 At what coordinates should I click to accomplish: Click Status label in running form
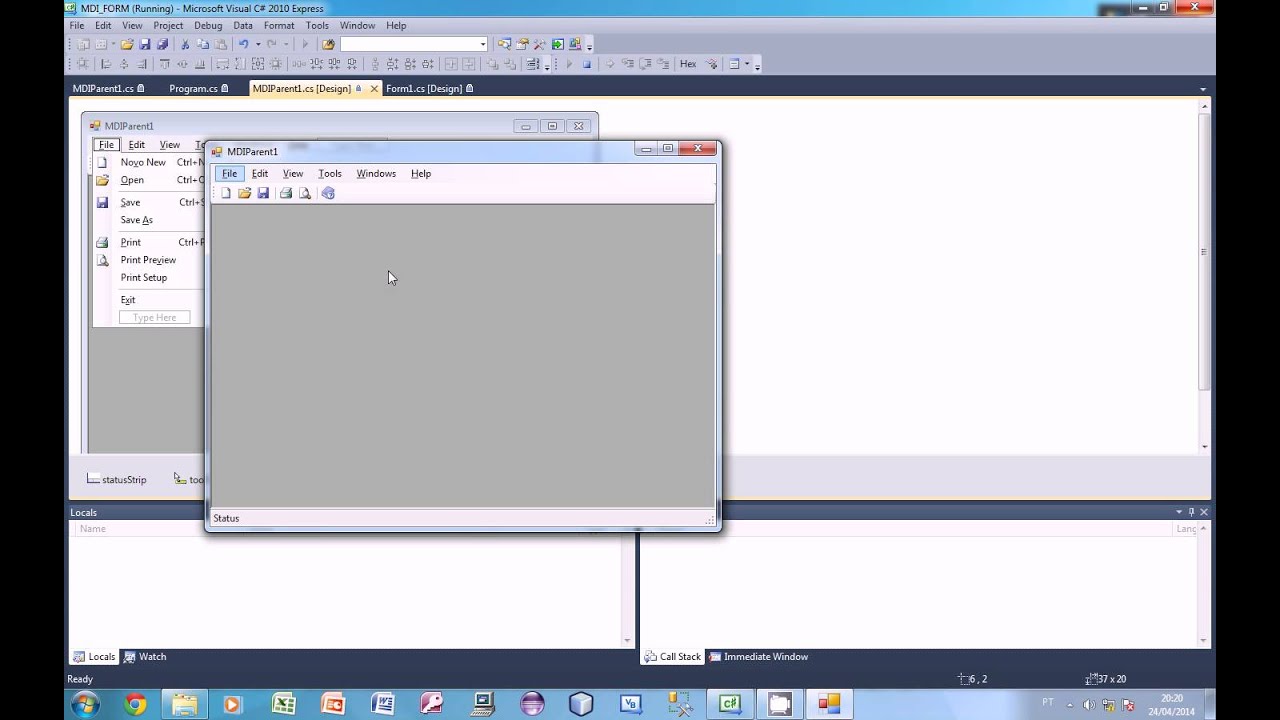pos(226,518)
